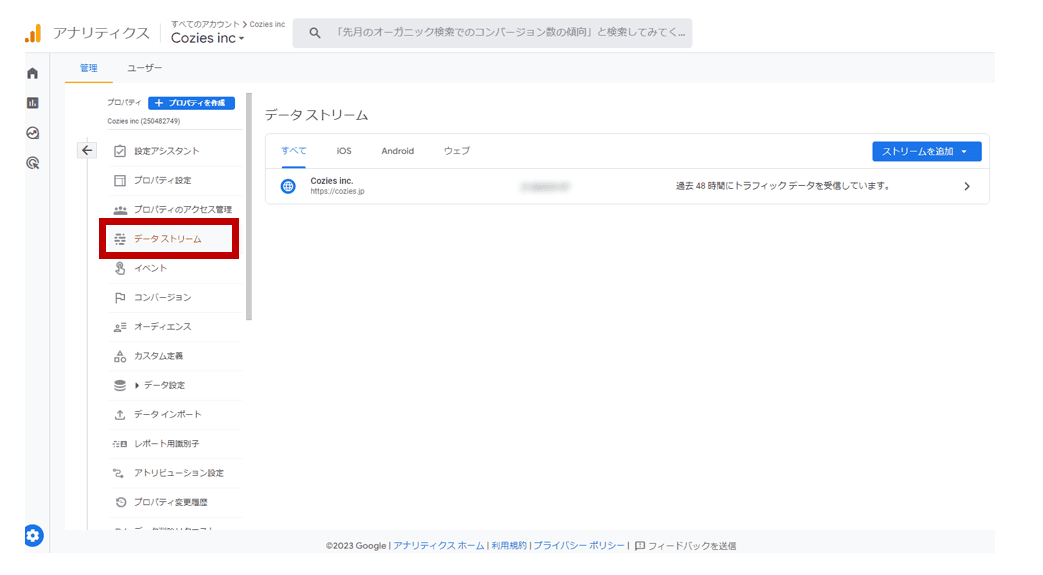The image size is (1043, 575).
Task: Click the globe icon for Cozies inc. stream
Action: pos(288,186)
